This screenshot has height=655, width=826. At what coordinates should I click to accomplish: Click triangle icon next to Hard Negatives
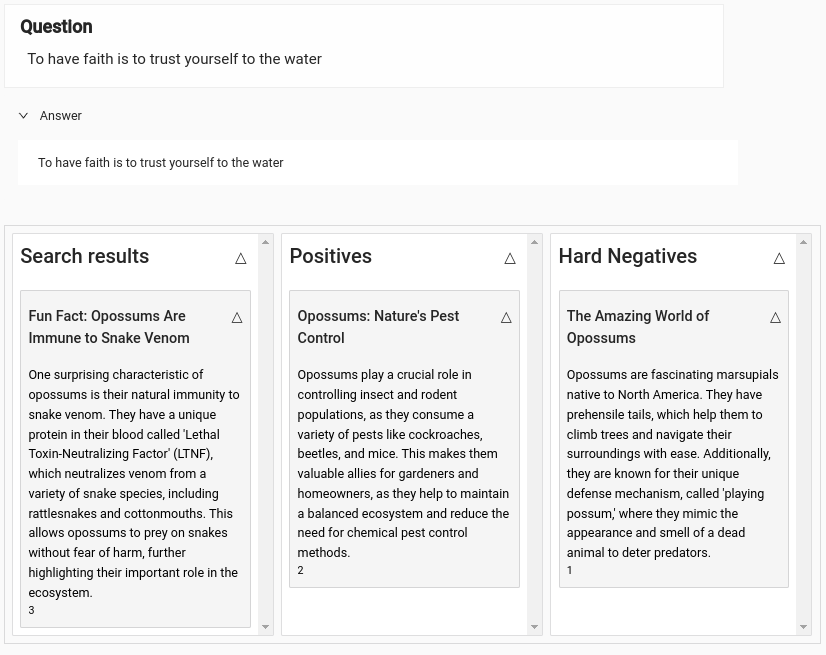(779, 258)
